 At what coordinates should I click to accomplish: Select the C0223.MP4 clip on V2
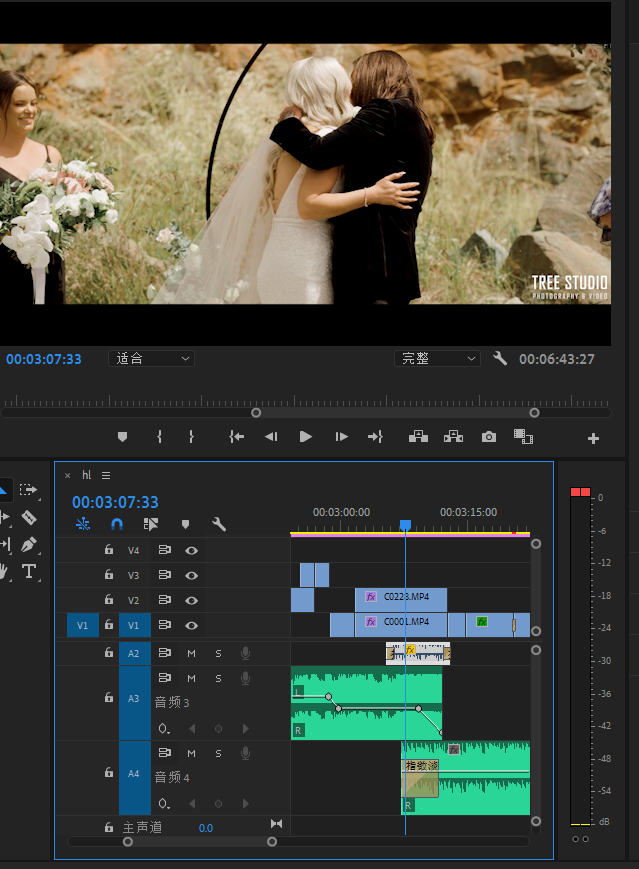[401, 600]
